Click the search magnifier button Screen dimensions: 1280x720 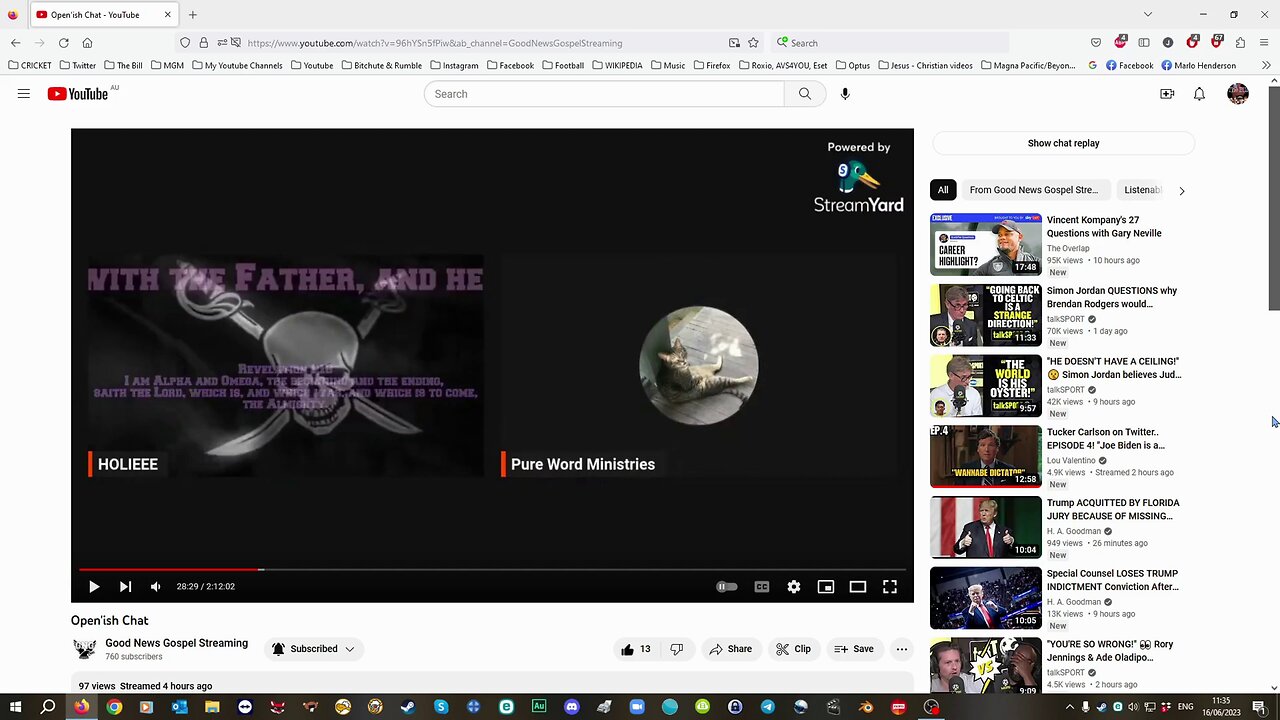pos(805,94)
